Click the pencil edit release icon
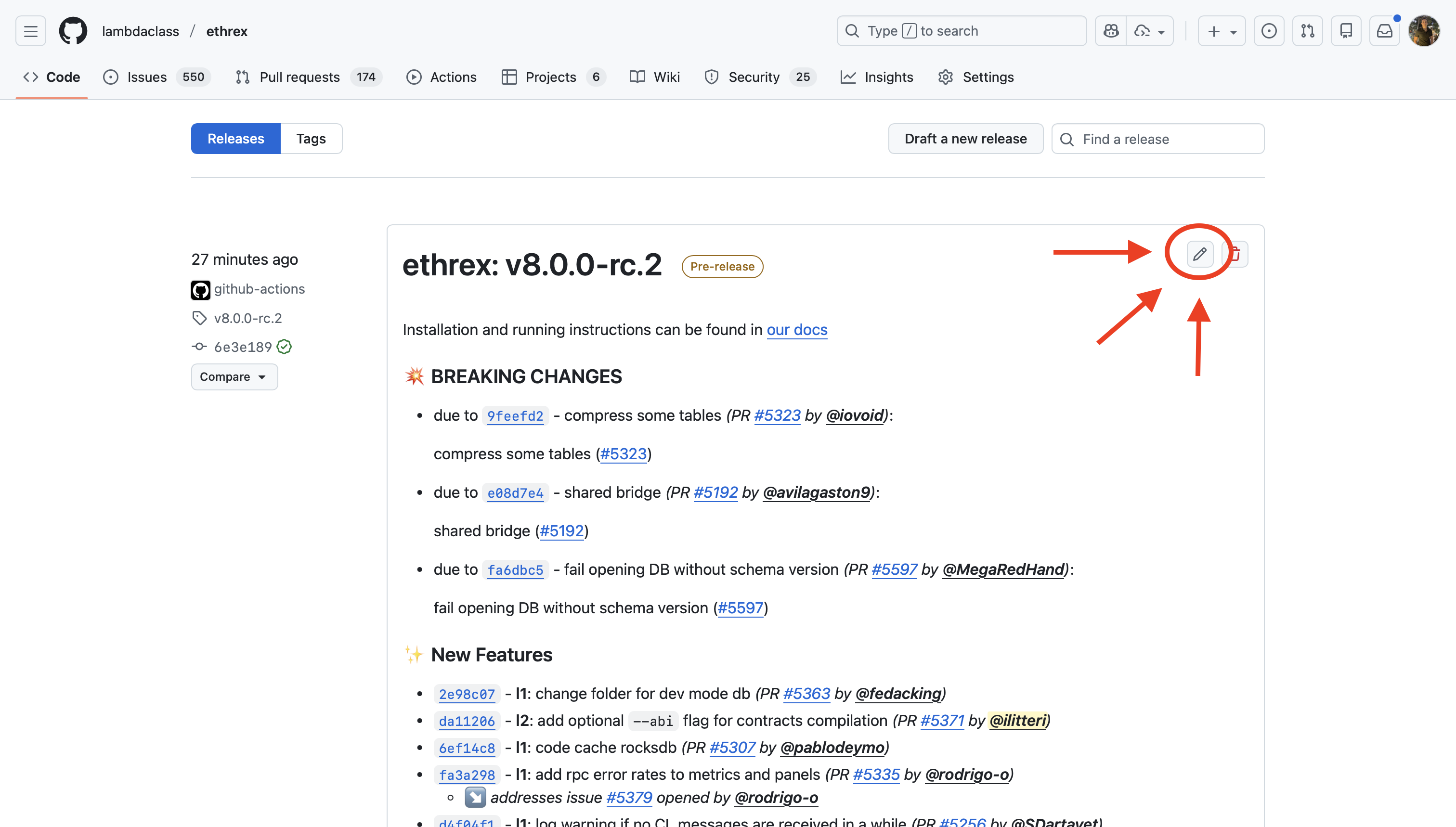The width and height of the screenshot is (1456, 827). [1199, 254]
